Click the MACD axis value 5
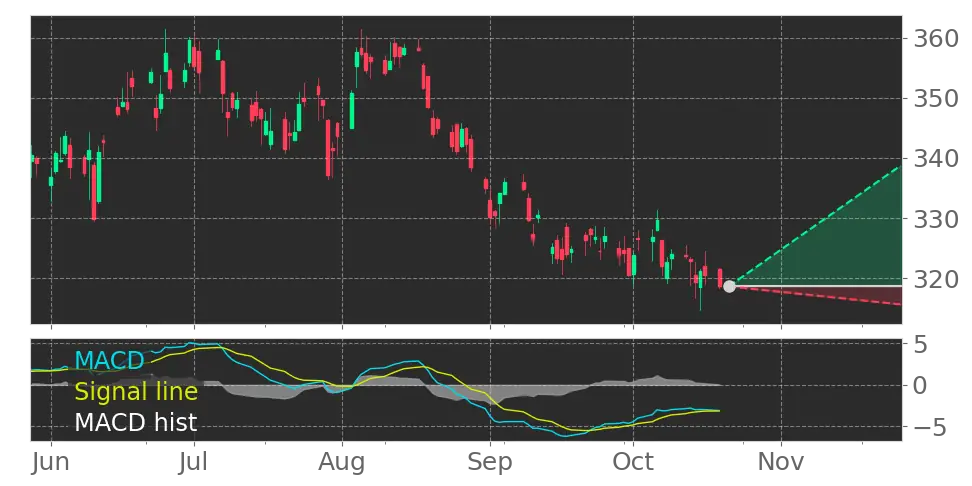This screenshot has width=972, height=486. click(922, 345)
